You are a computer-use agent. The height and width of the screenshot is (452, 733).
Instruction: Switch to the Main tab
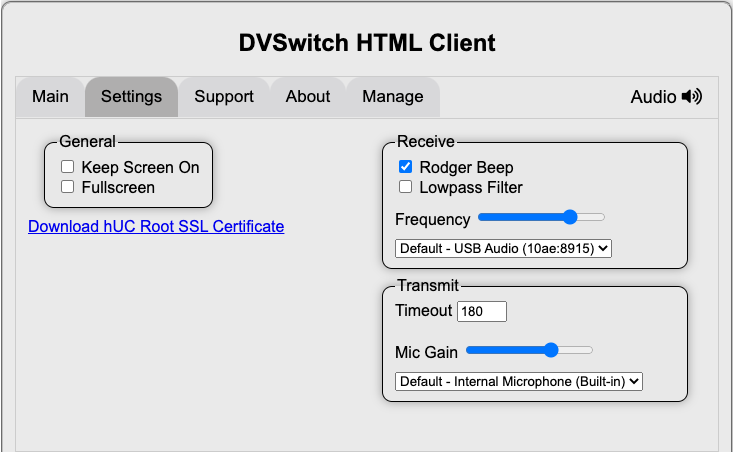pos(51,97)
